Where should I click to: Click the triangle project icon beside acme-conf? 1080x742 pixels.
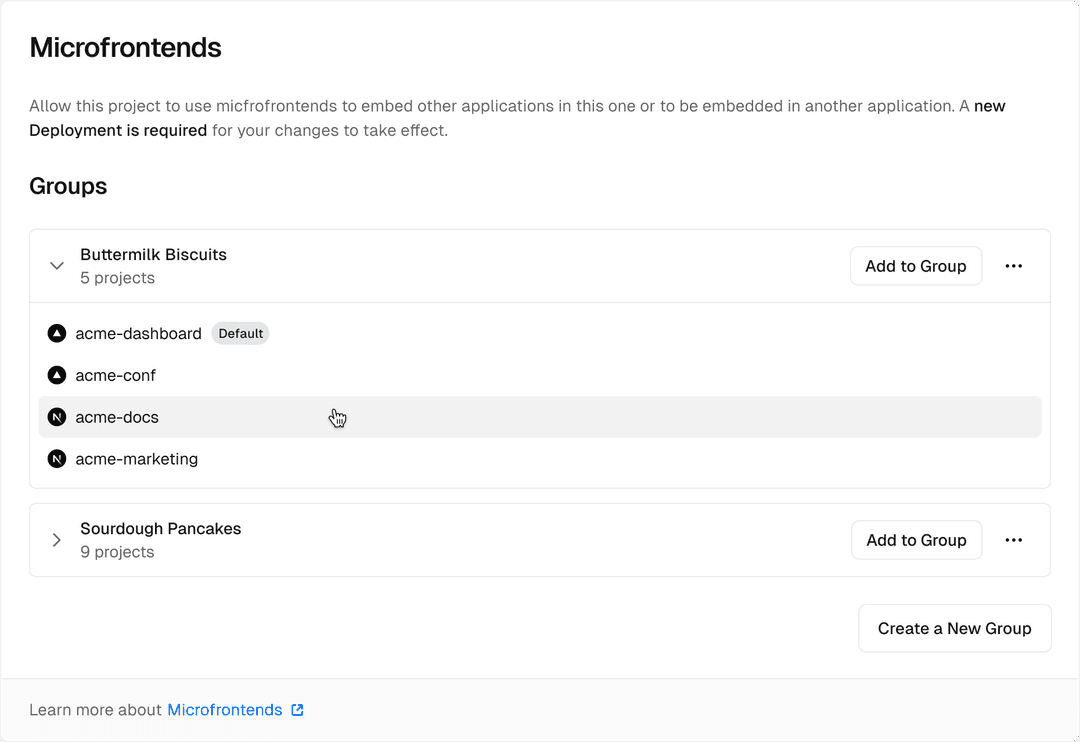click(x=56, y=375)
